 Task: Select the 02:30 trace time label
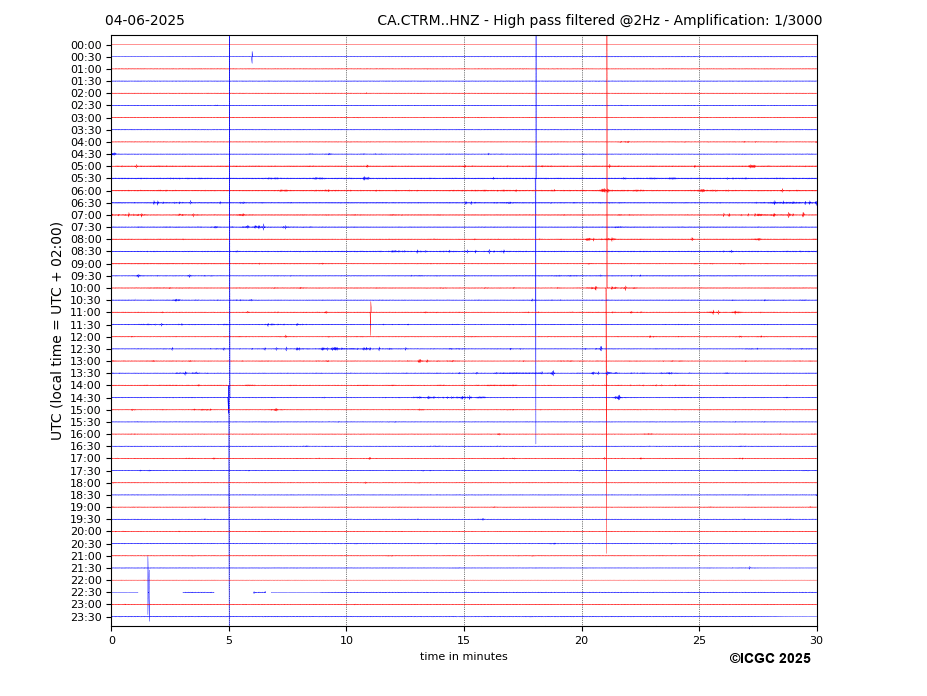click(86, 106)
